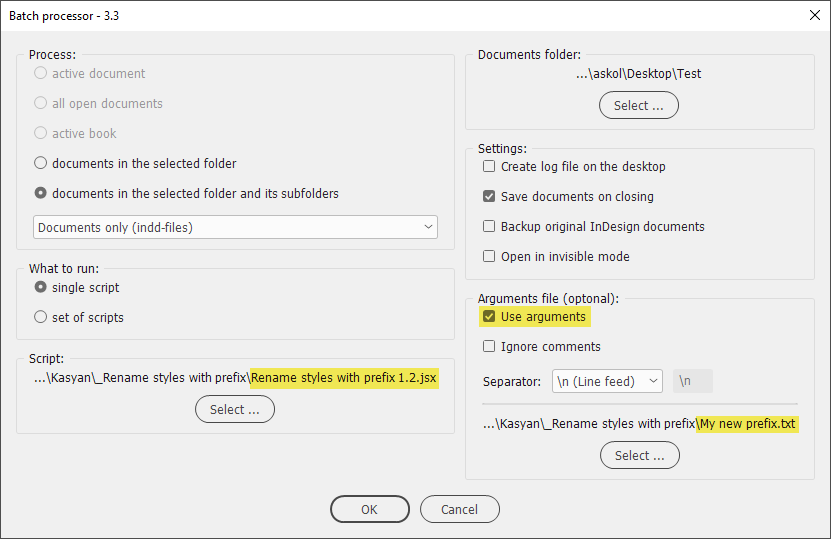Click Select button under Script path
The image size is (831, 539).
pyautogui.click(x=235, y=409)
